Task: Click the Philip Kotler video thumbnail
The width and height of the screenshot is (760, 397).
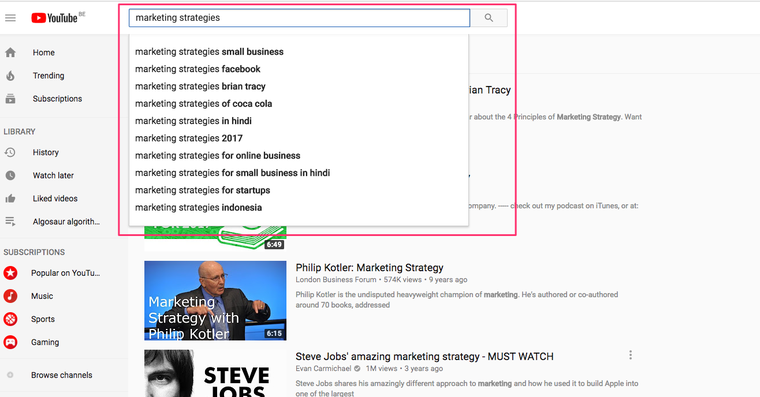Action: click(x=215, y=301)
